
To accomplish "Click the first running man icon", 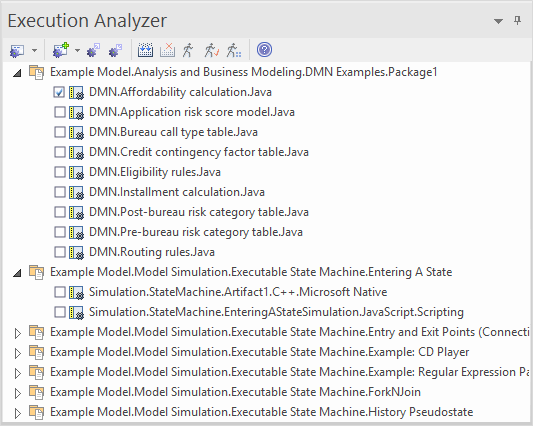I will tap(188, 50).
